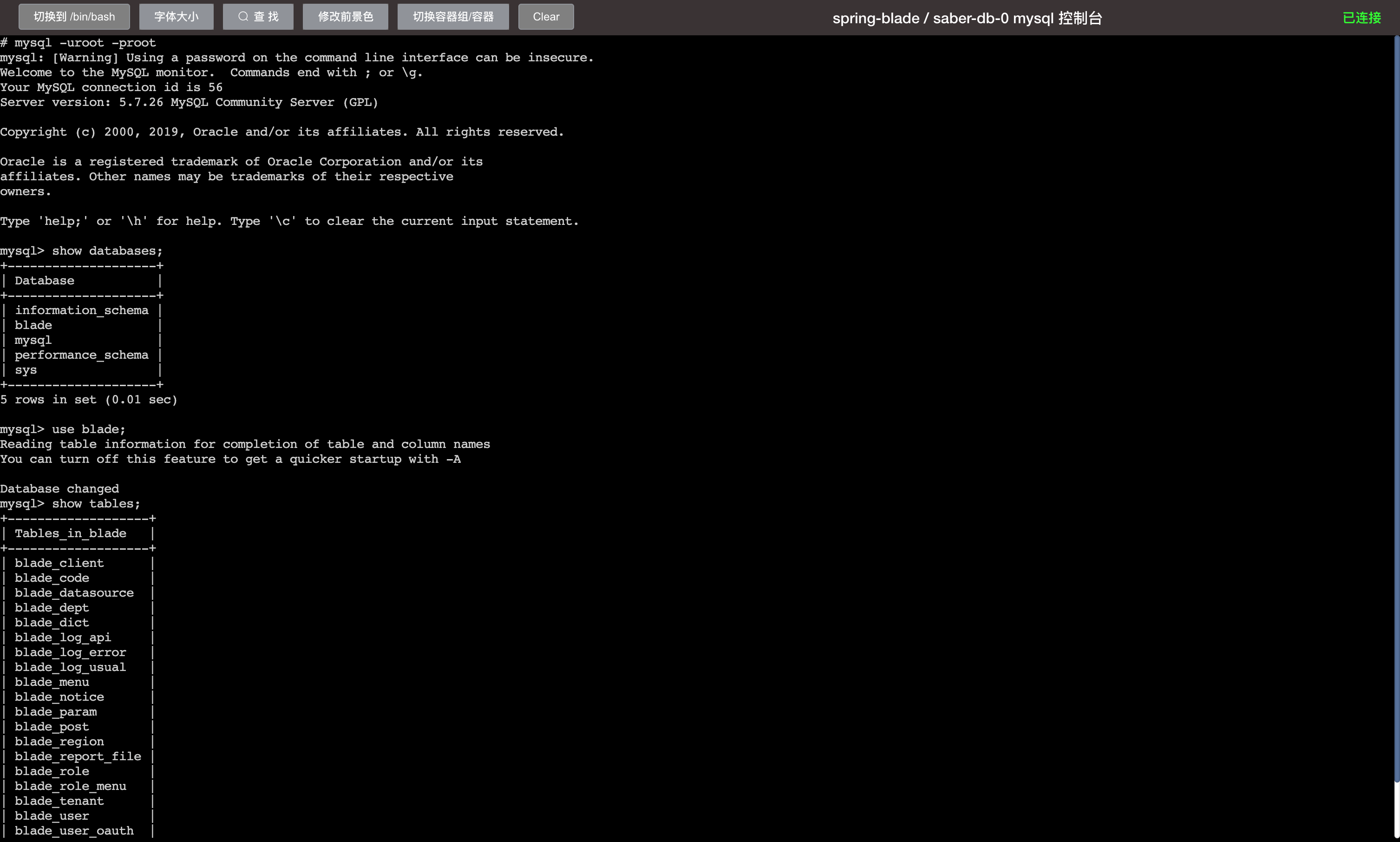Click the 查找 search button
The width and height of the screenshot is (1400, 842).
[258, 17]
